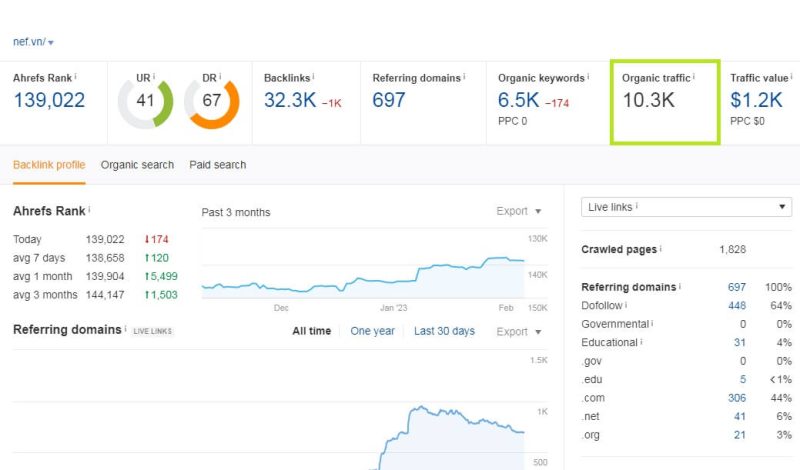800x470 pixels.
Task: Click the LIVE LINKS badge
Action: coord(153,331)
